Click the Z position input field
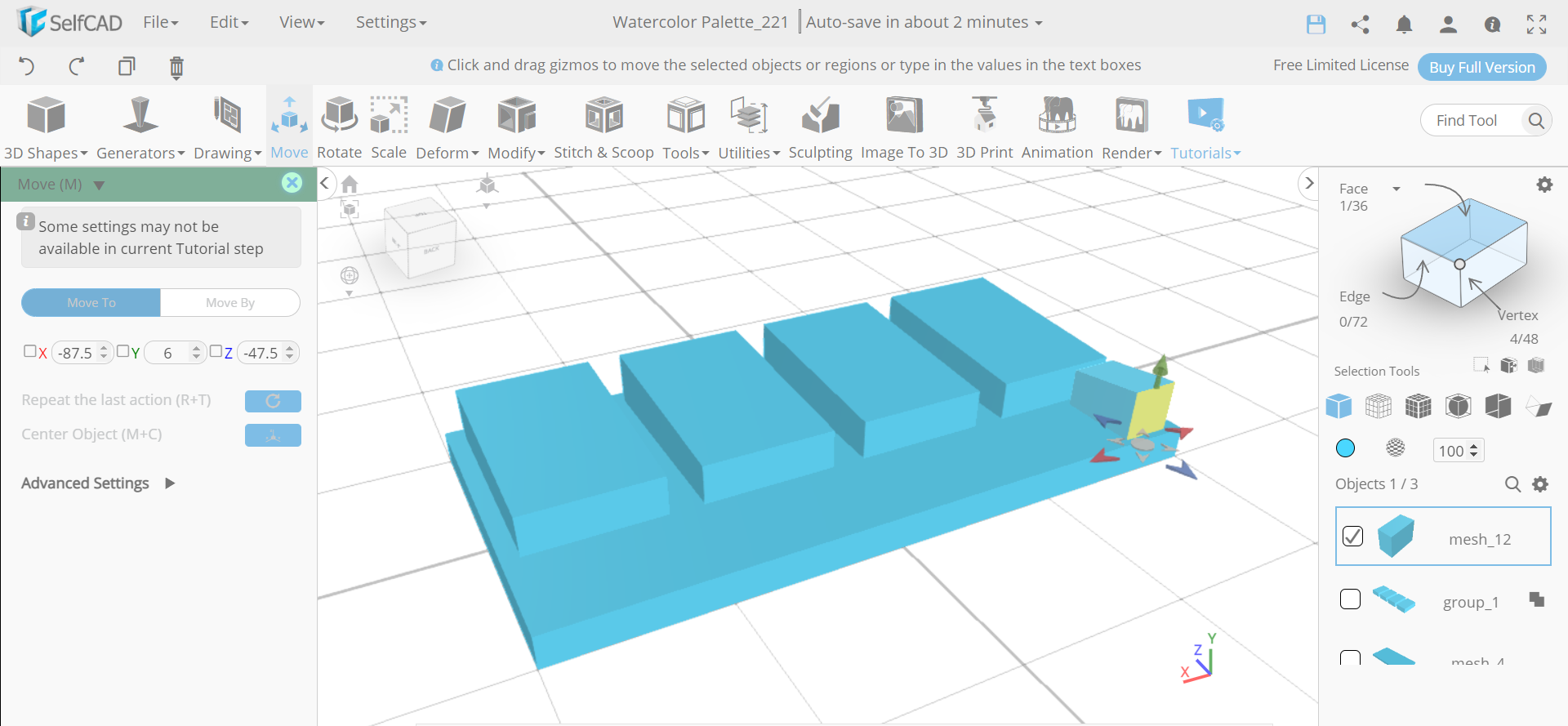Viewport: 1568px width, 726px height. pos(268,353)
